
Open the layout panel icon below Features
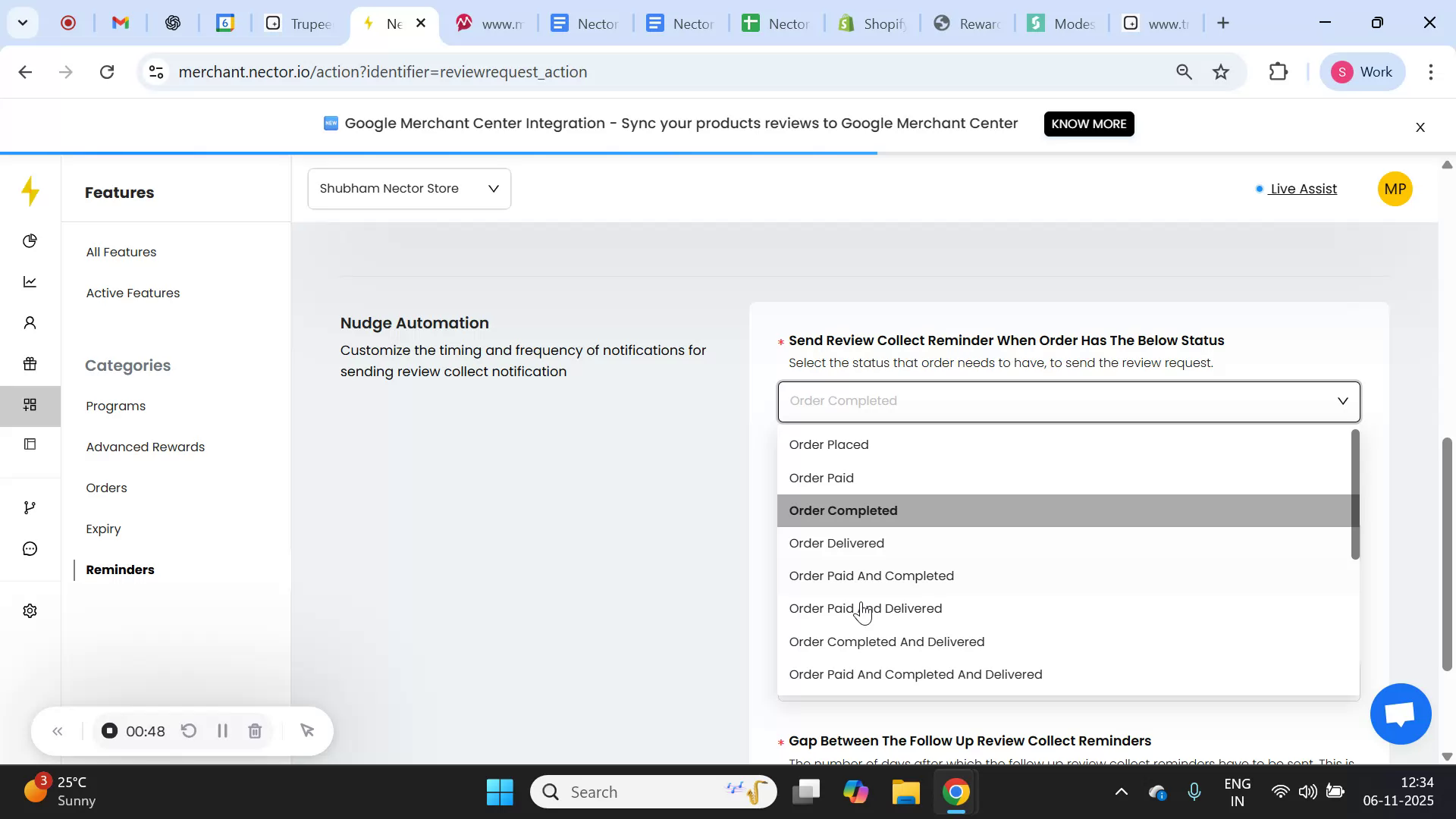[30, 444]
